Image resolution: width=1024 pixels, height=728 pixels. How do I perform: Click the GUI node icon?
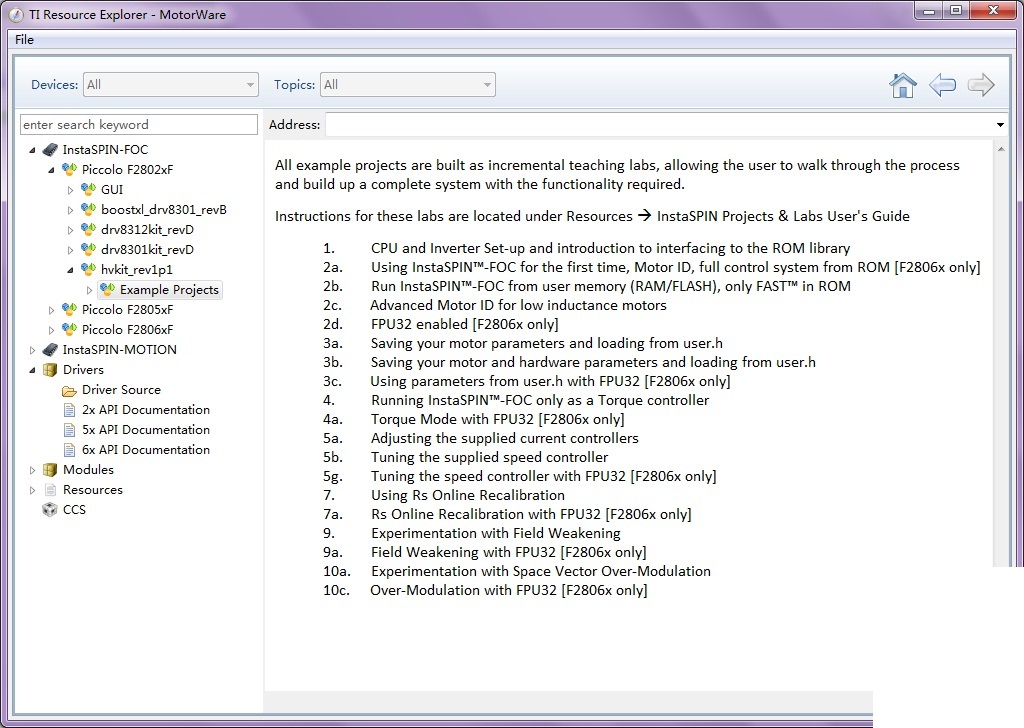tap(88, 189)
